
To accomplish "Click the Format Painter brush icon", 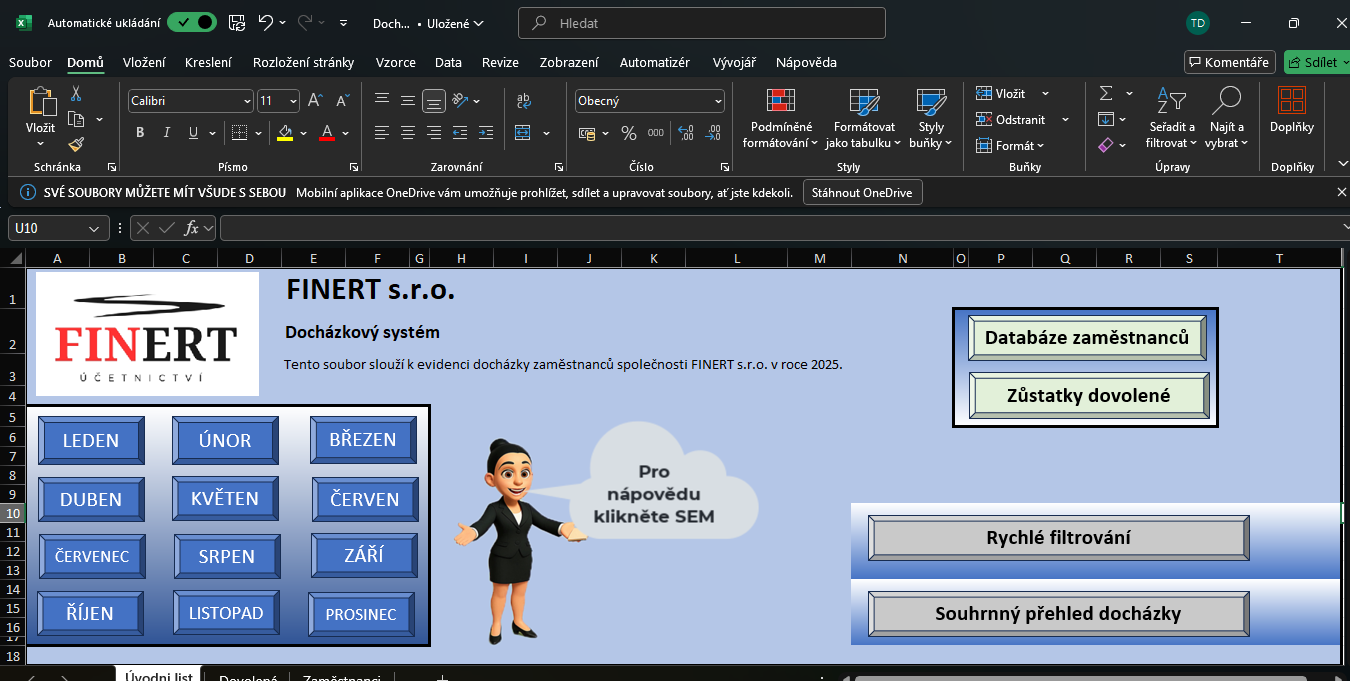I will 76,144.
